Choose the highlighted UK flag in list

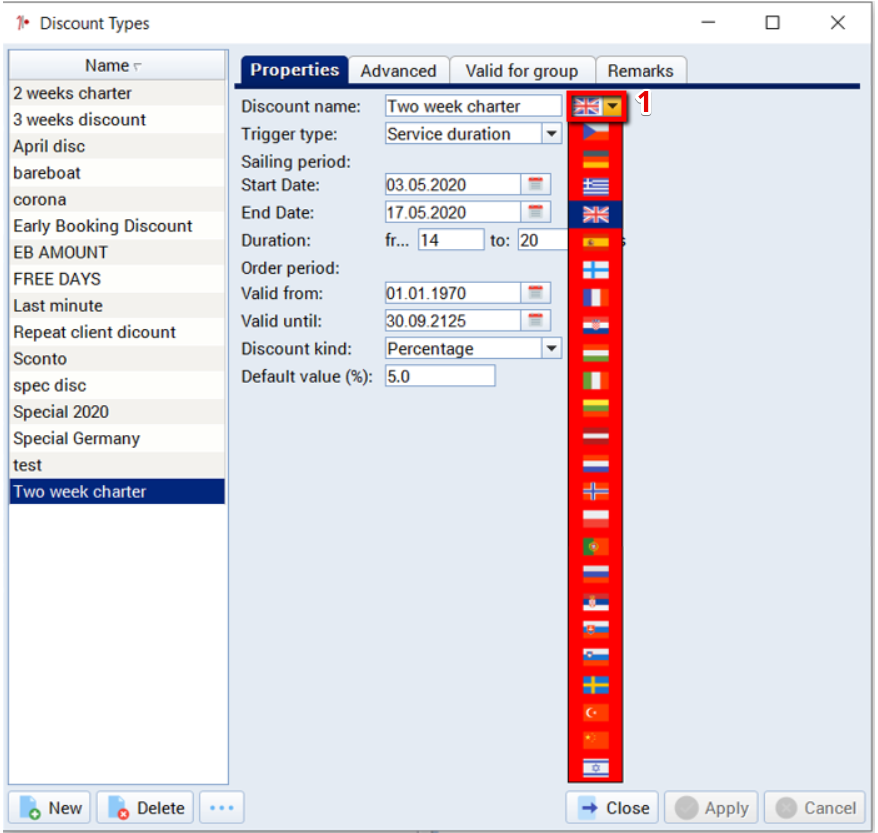click(595, 214)
